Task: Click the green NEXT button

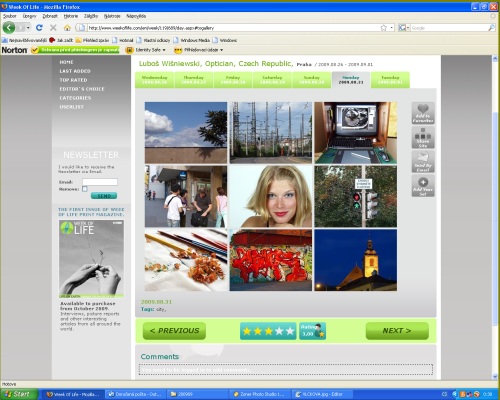Action: [x=397, y=331]
